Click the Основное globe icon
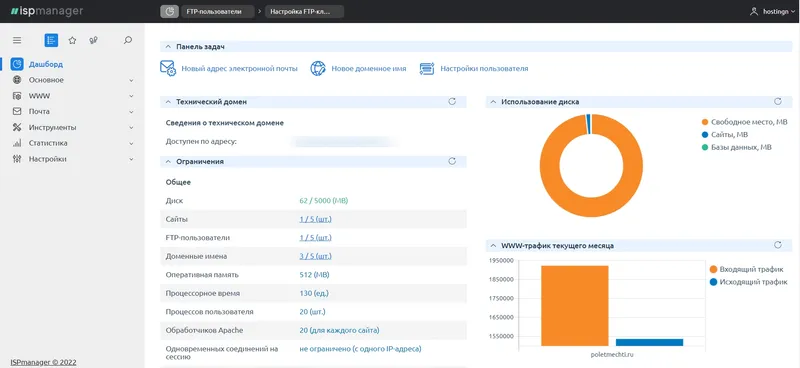The height and width of the screenshot is (368, 800). click(17, 80)
